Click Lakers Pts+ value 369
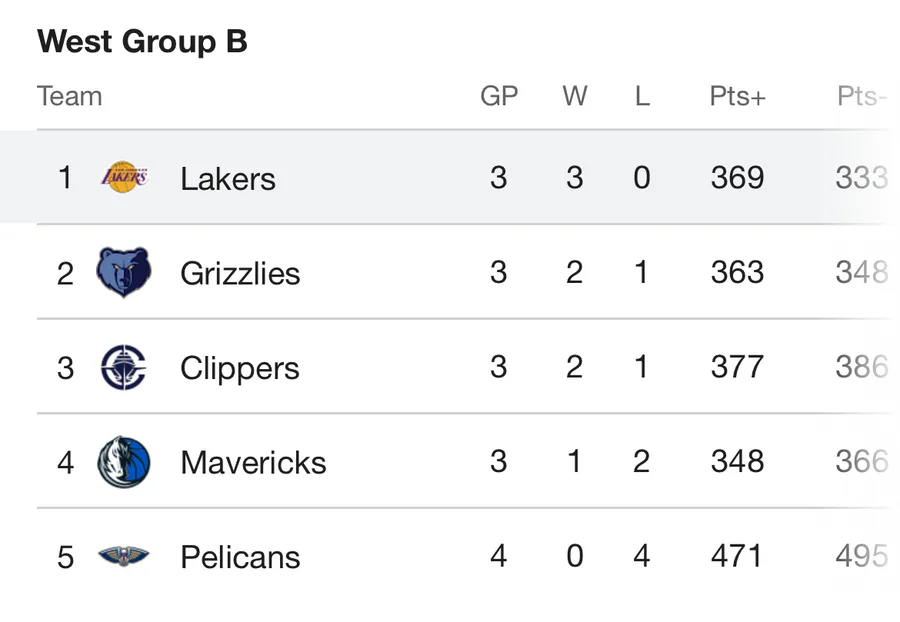The image size is (900, 622). pyautogui.click(x=737, y=178)
